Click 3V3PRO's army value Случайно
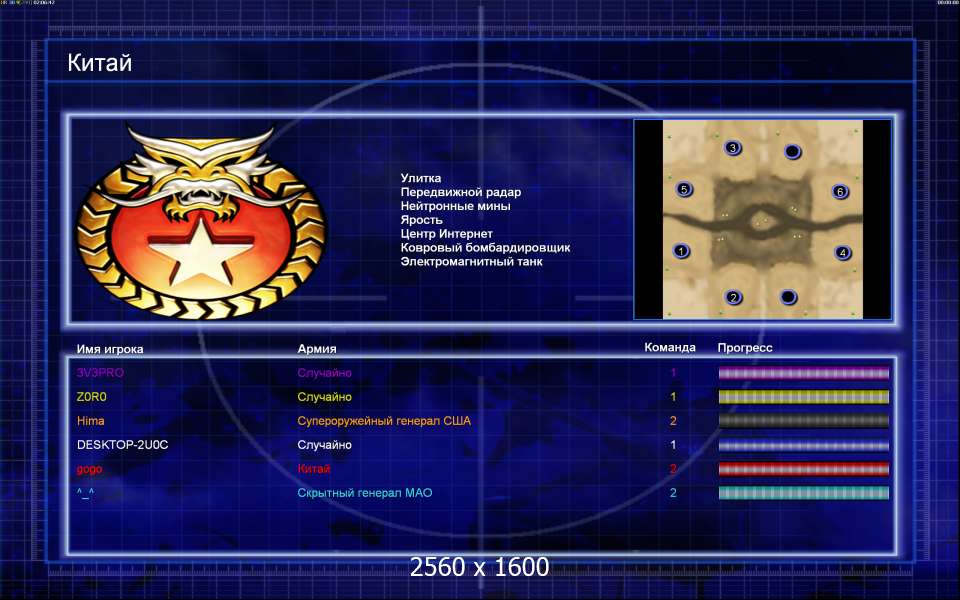The width and height of the screenshot is (960, 600). [x=324, y=373]
